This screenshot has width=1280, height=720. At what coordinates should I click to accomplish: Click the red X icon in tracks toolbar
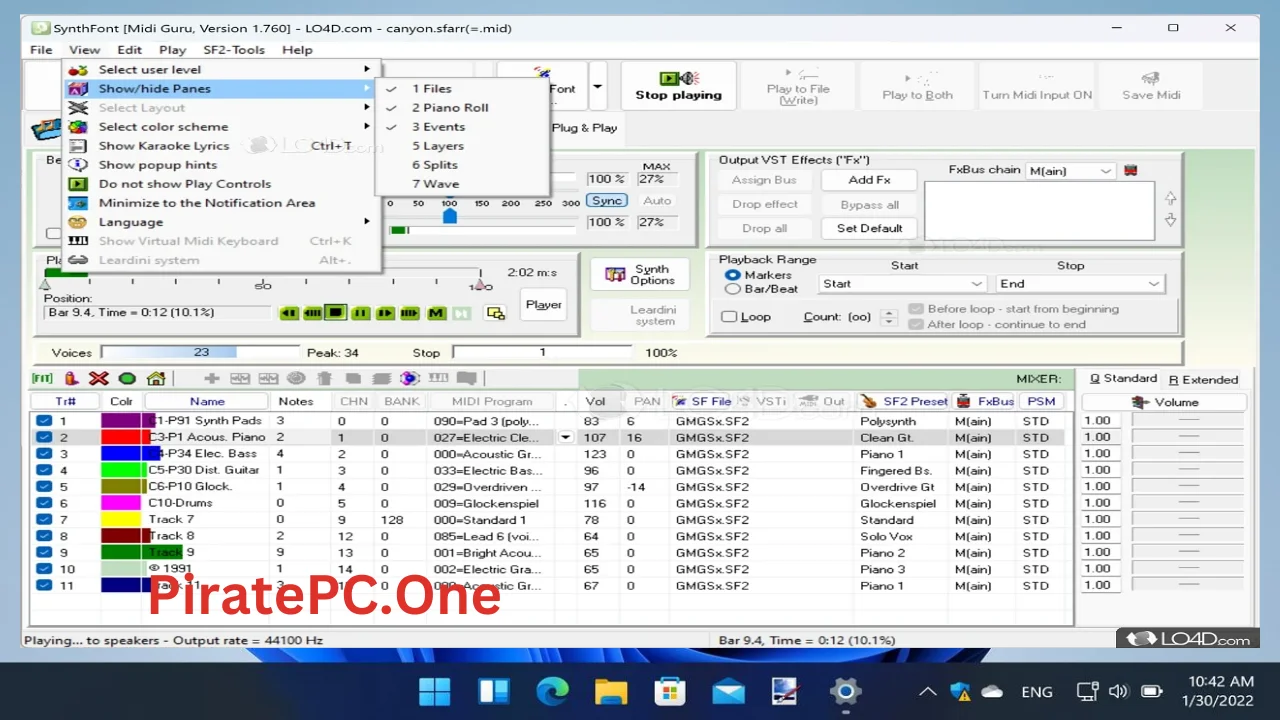(99, 379)
